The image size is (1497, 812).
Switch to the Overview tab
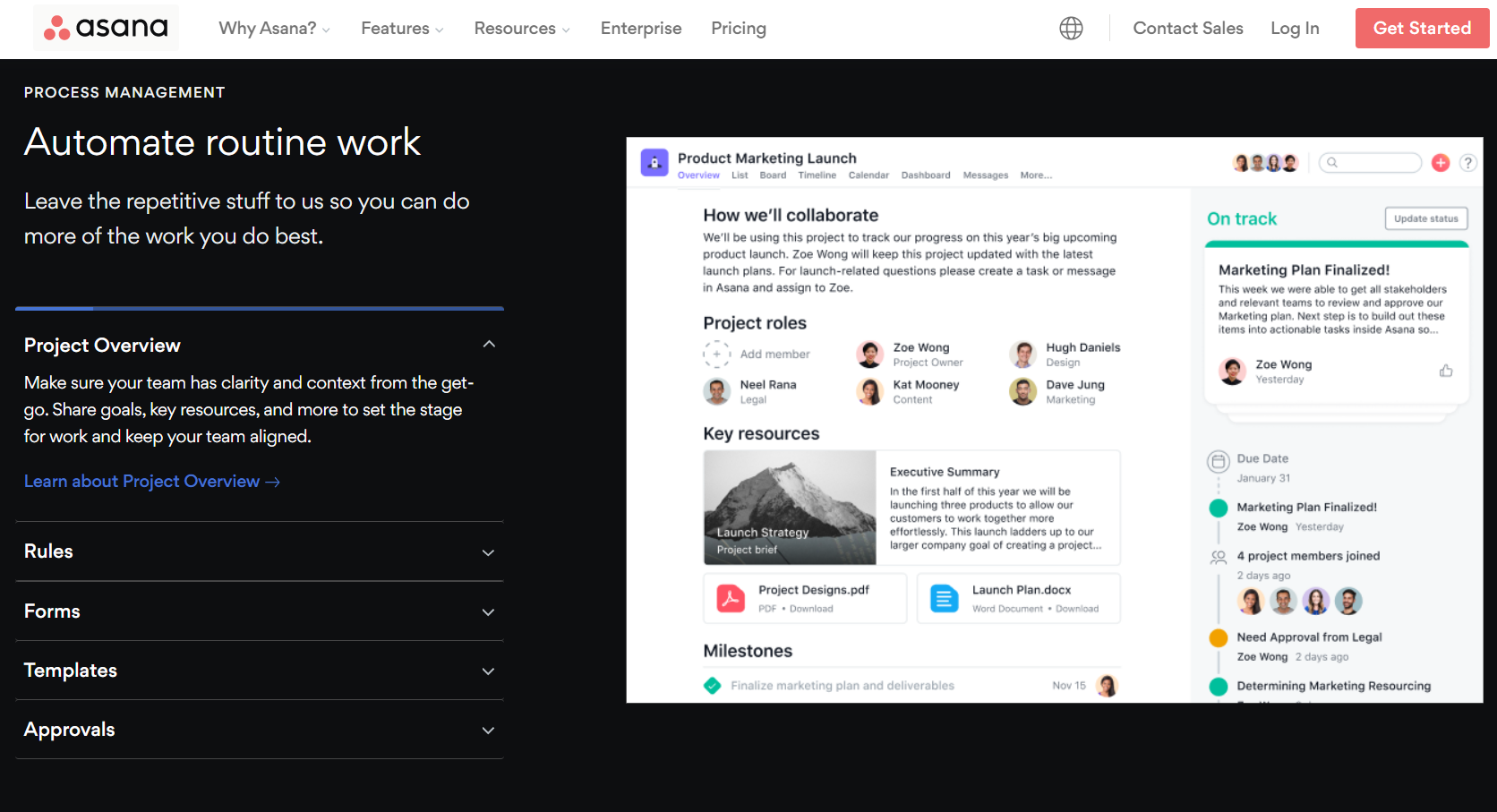pyautogui.click(x=698, y=175)
